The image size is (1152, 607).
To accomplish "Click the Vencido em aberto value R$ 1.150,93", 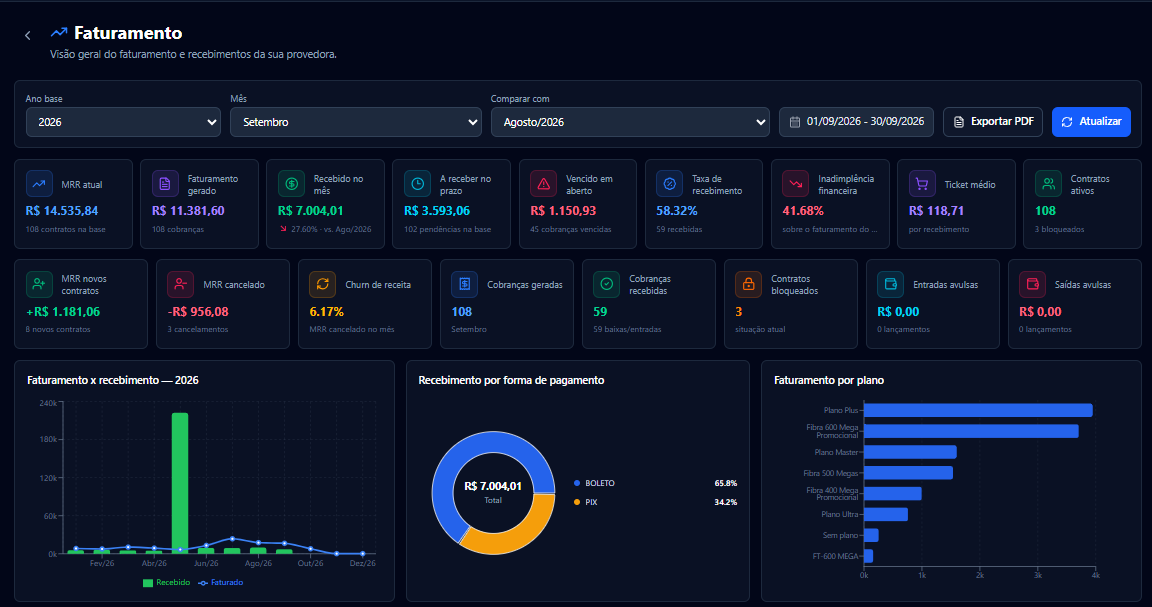I will (x=564, y=211).
